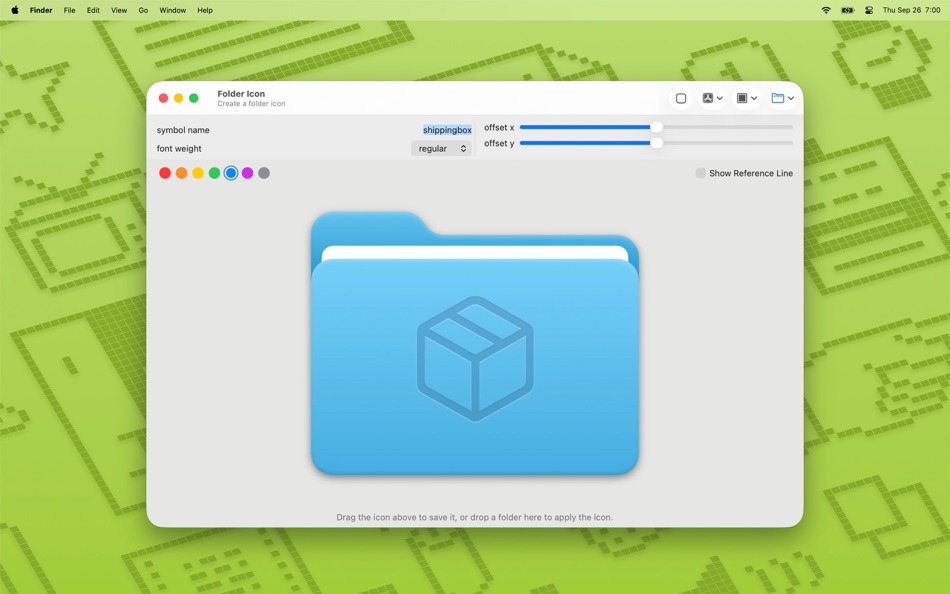Viewport: 950px width, 594px height.
Task: Select the red folder color swatch
Action: click(x=164, y=173)
